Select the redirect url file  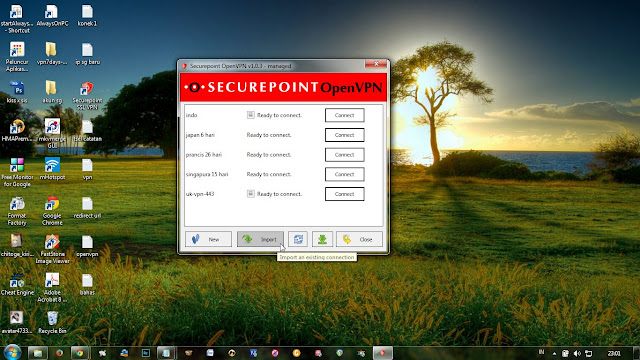coord(87,207)
